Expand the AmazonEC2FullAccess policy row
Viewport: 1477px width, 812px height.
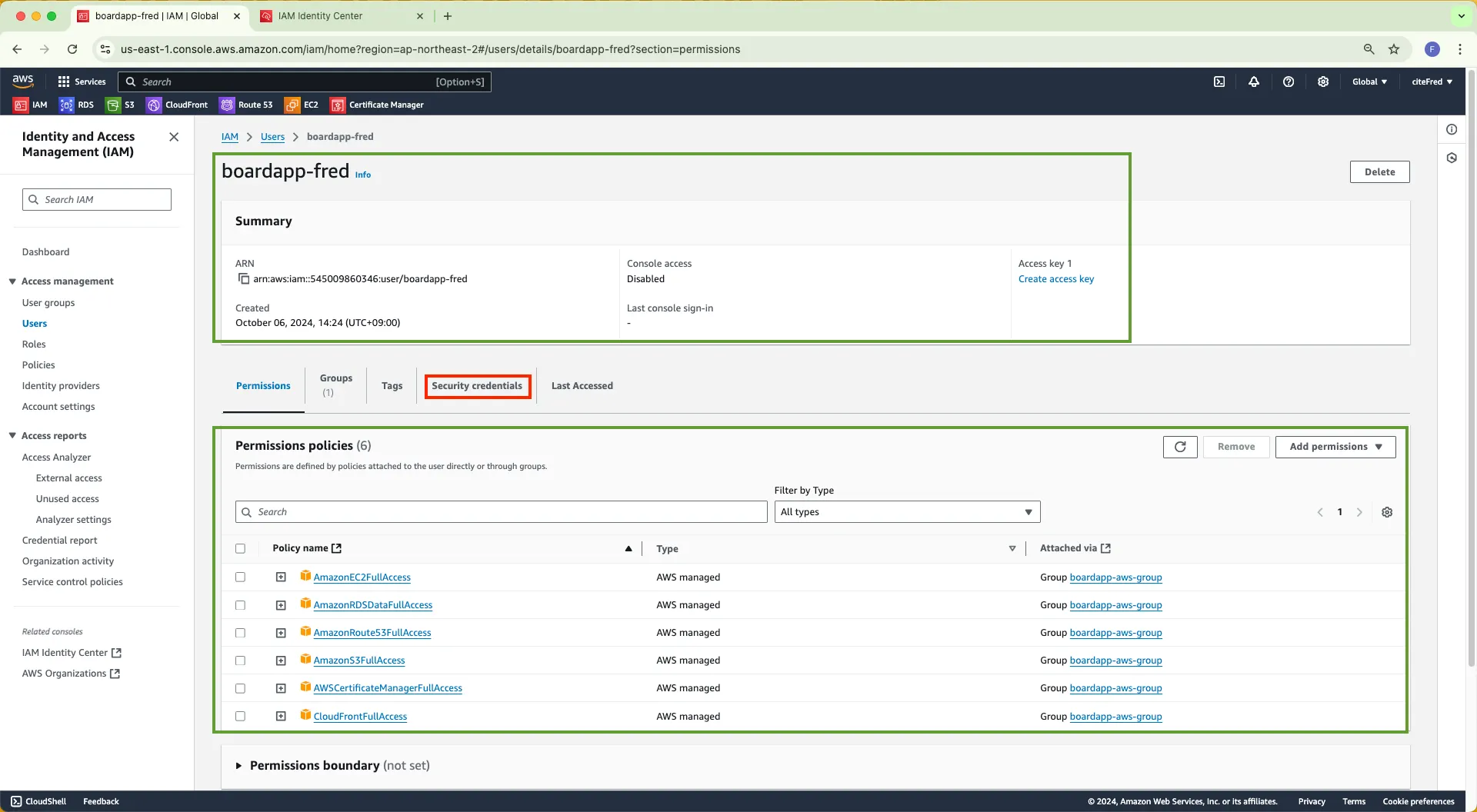[281, 577]
